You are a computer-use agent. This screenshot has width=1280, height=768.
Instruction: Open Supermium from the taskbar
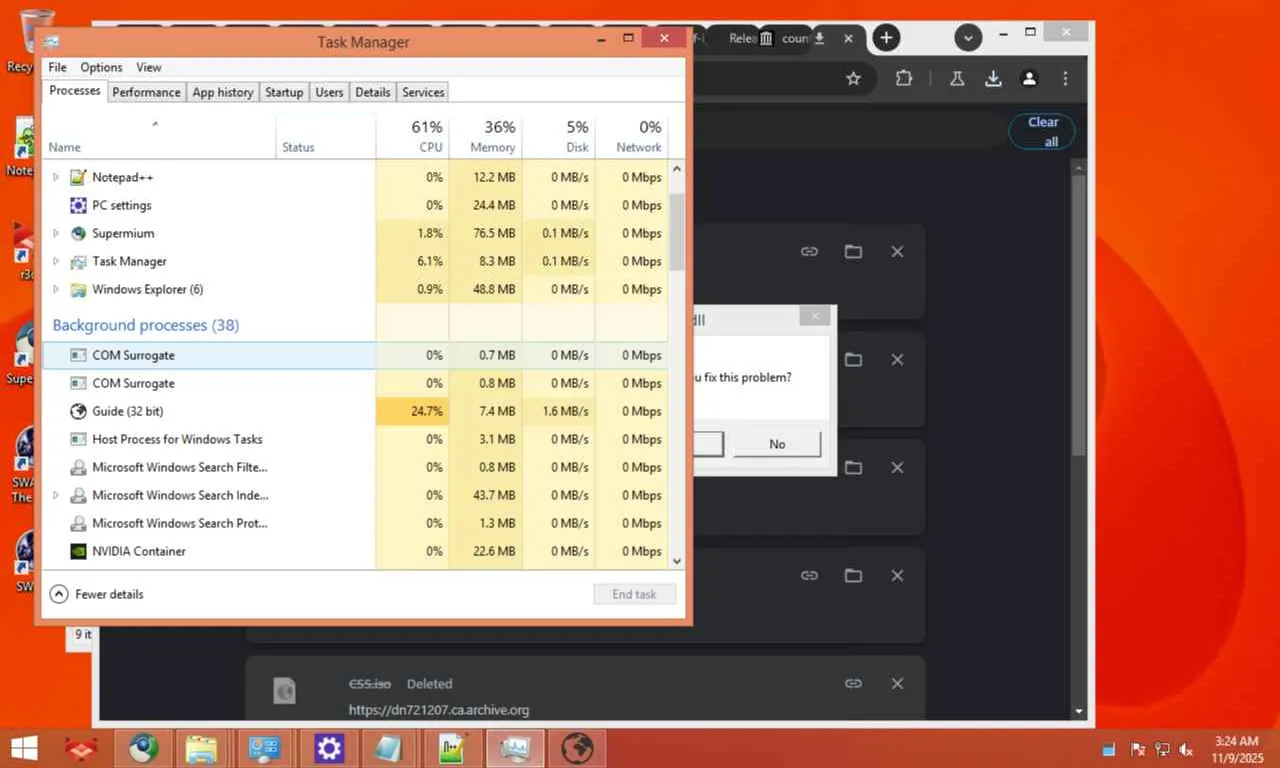point(143,748)
